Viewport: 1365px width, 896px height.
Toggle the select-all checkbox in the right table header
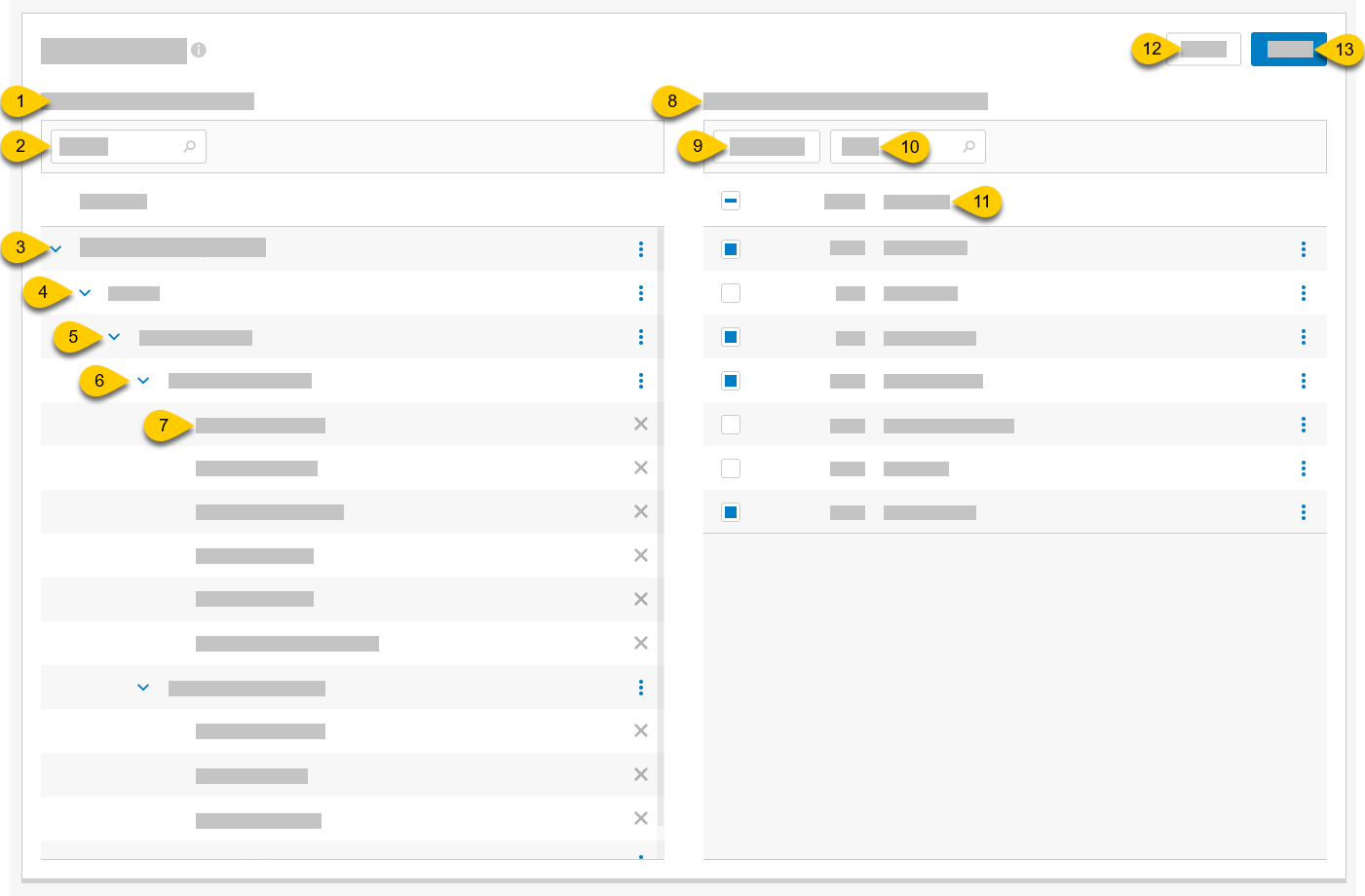click(730, 201)
